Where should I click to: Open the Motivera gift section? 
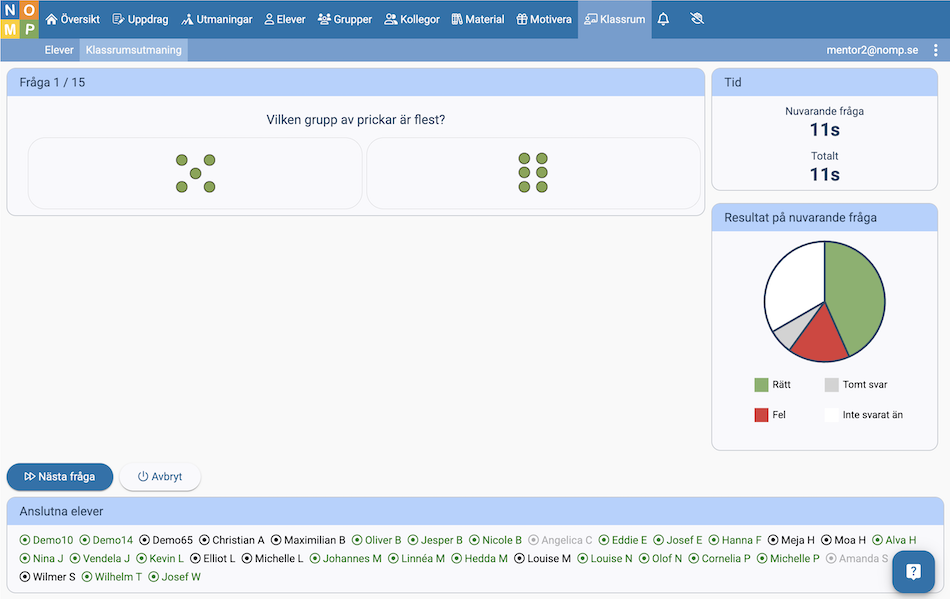(x=544, y=19)
